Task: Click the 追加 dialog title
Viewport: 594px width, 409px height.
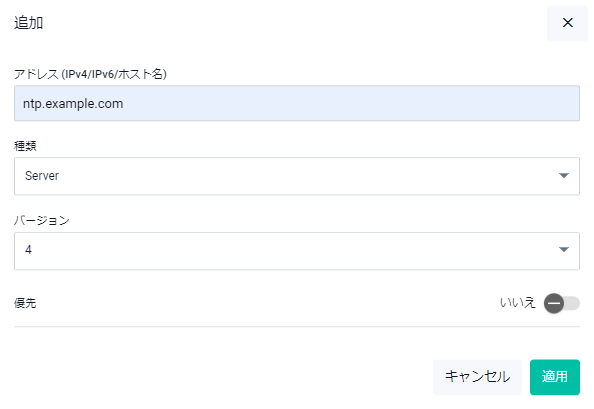Action: click(28, 23)
